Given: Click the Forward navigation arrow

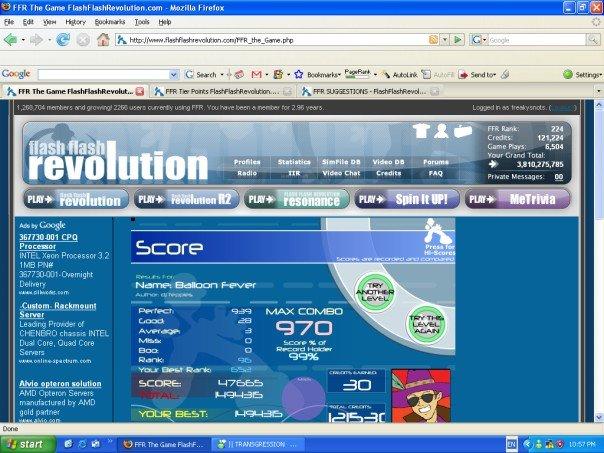Looking at the screenshot, I should pyautogui.click(x=36, y=40).
